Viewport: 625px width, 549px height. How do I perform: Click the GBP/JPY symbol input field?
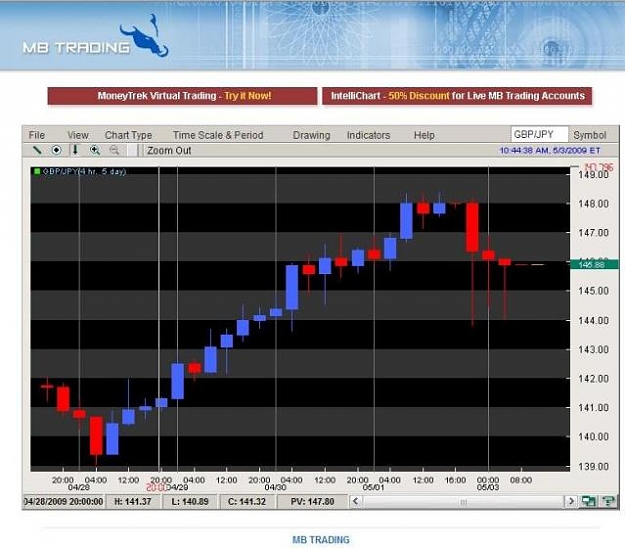coord(539,134)
